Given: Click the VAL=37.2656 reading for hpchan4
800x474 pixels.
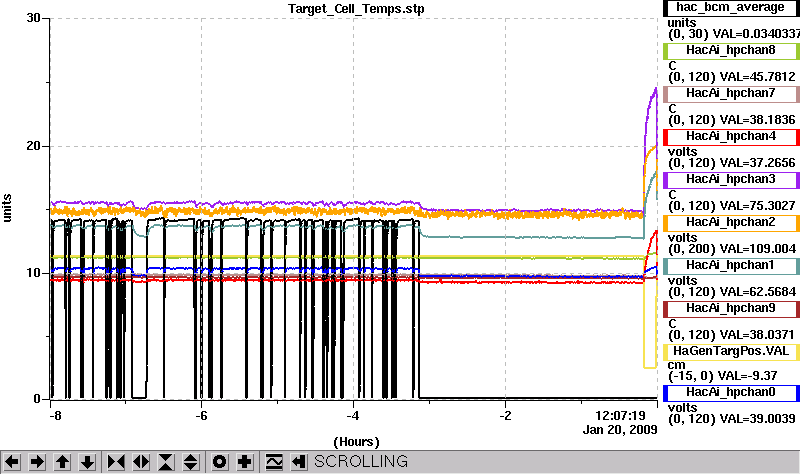Looking at the screenshot, I should pyautogui.click(x=757, y=163).
